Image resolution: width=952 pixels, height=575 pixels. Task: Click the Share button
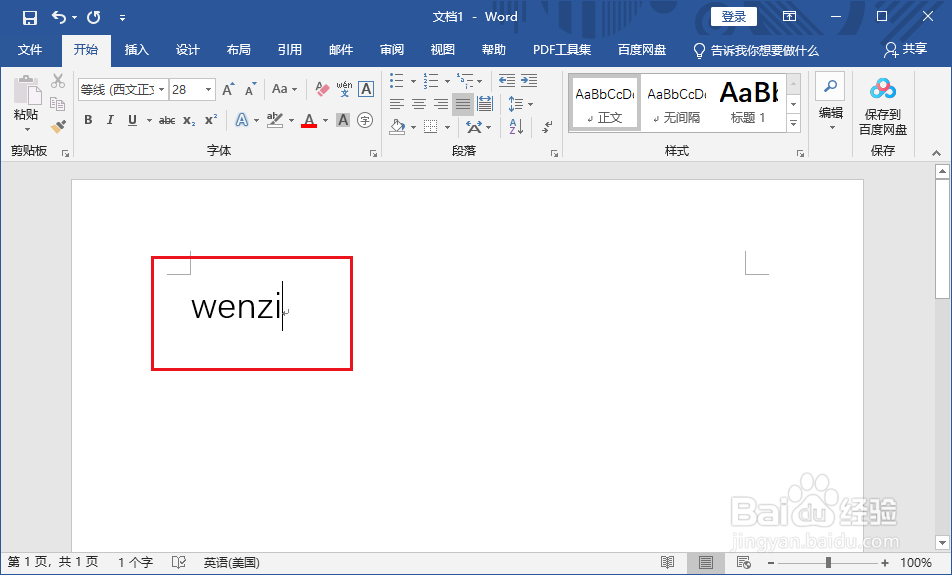pos(905,49)
